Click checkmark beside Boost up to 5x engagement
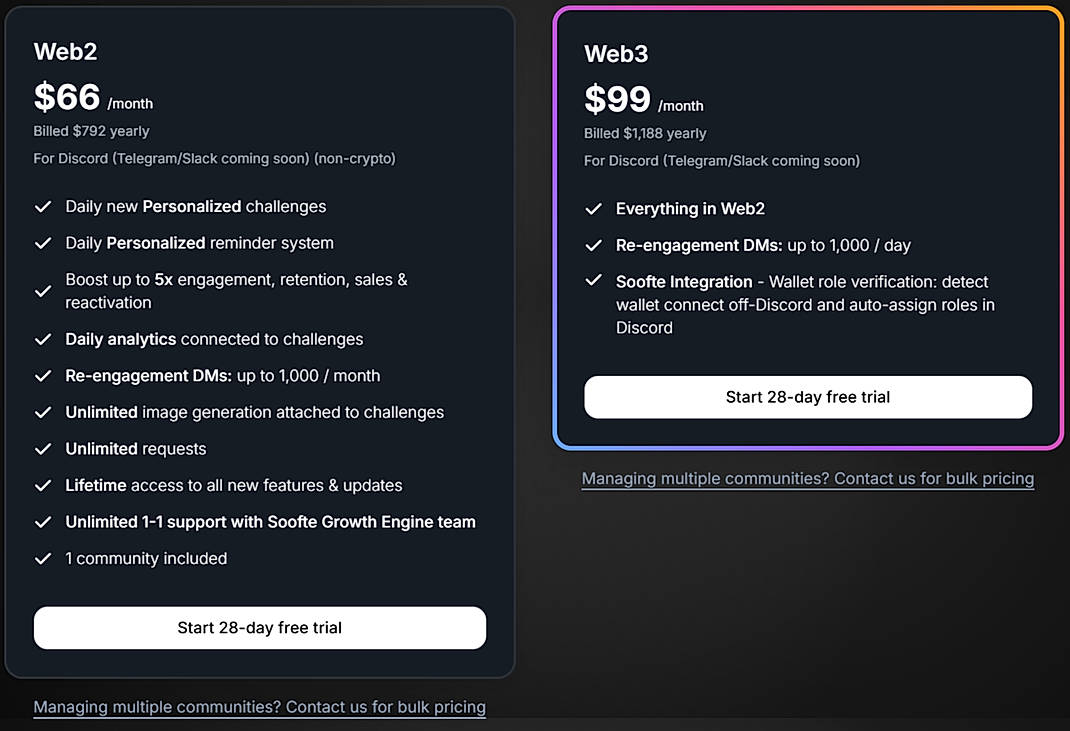This screenshot has height=731, width=1070. pos(43,291)
